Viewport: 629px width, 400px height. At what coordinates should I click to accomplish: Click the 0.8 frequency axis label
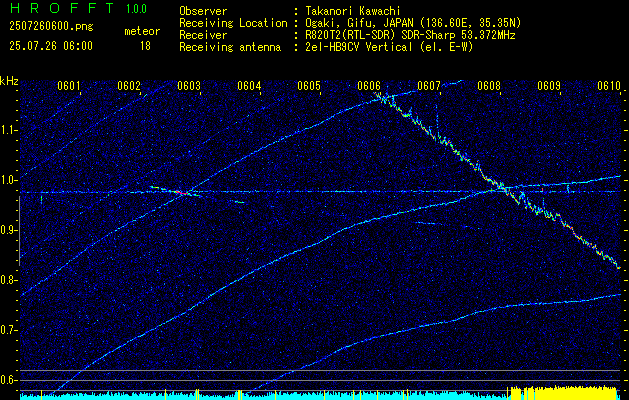click(x=7, y=280)
